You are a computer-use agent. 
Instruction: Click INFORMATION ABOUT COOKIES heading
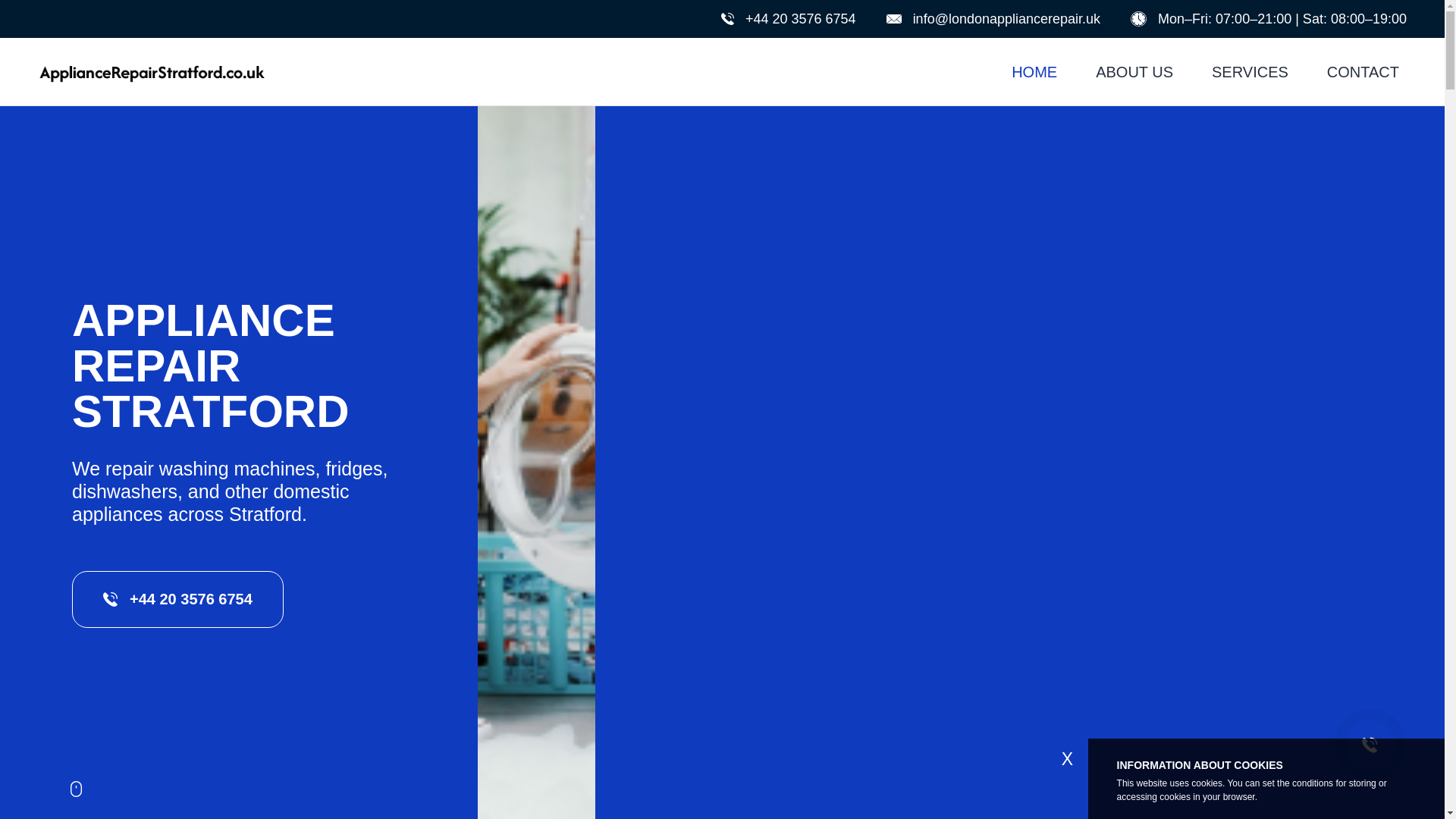coord(1199,765)
